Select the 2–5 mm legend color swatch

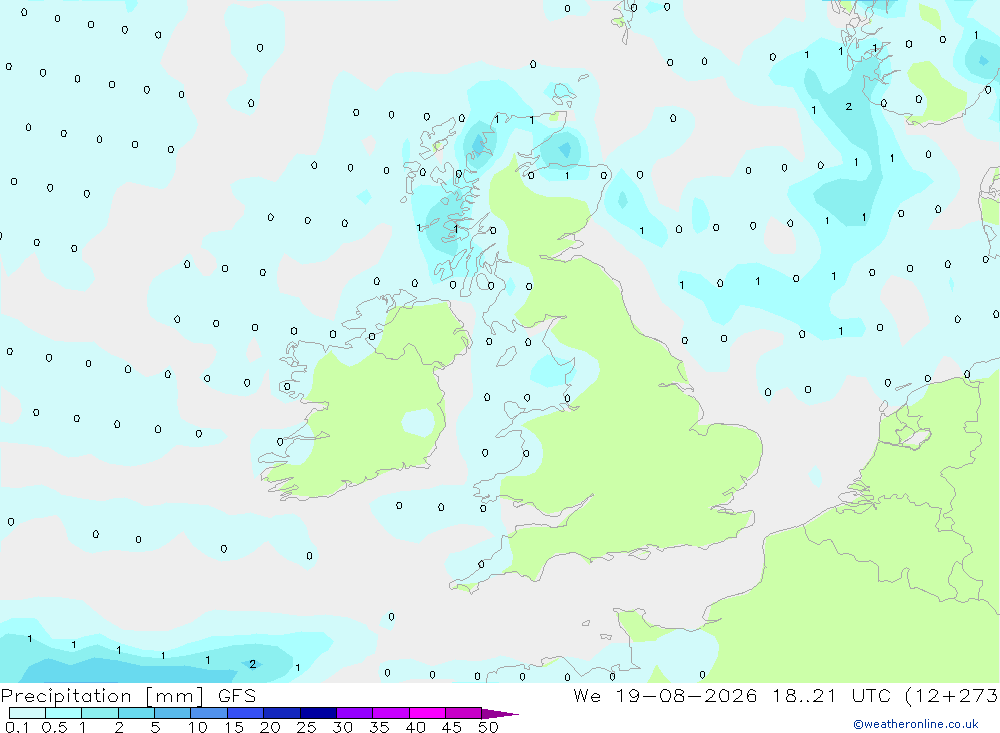136,713
